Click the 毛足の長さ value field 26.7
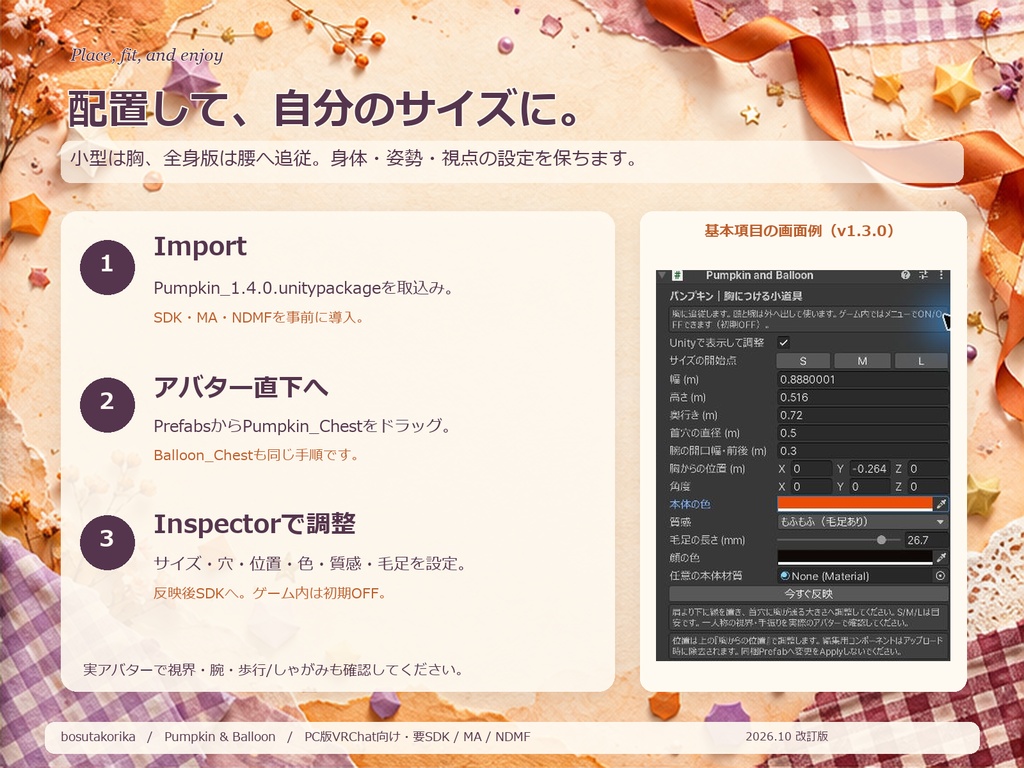1024x768 pixels. 925,540
